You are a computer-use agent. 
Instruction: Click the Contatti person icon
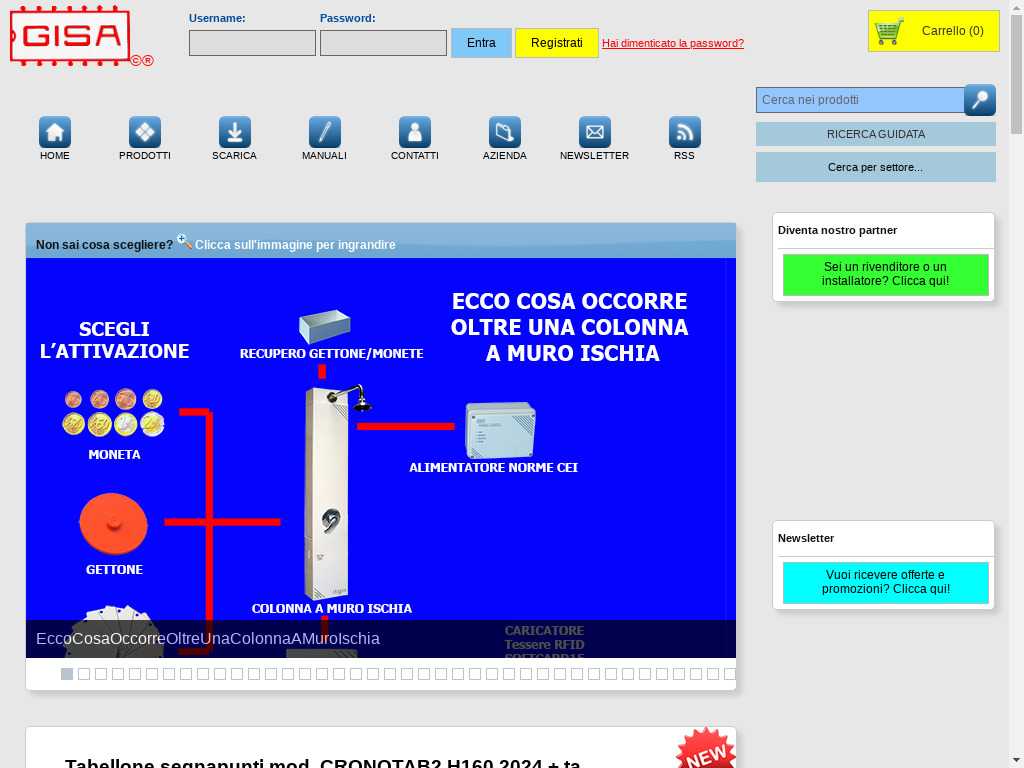coord(415,132)
